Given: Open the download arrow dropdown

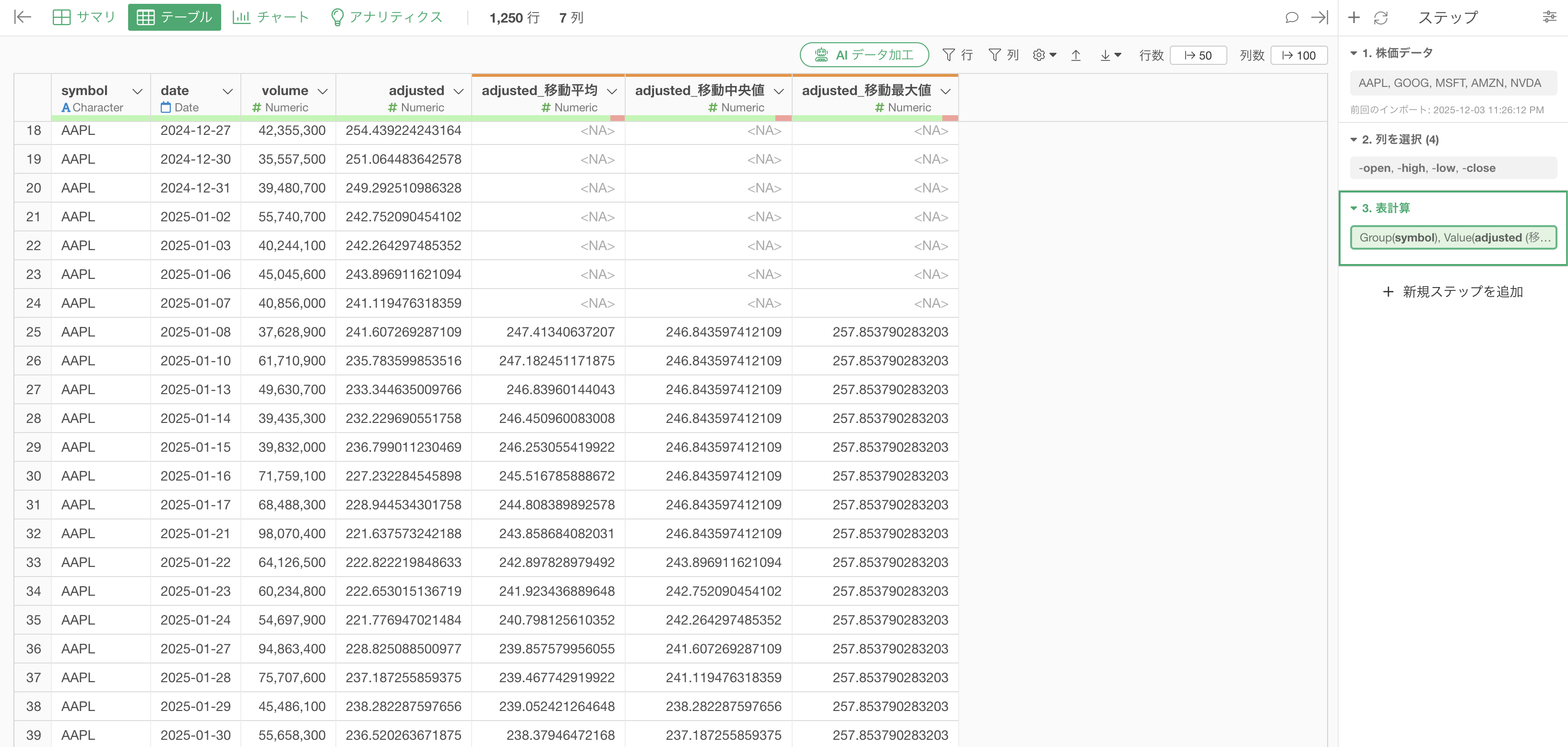Looking at the screenshot, I should point(1110,55).
